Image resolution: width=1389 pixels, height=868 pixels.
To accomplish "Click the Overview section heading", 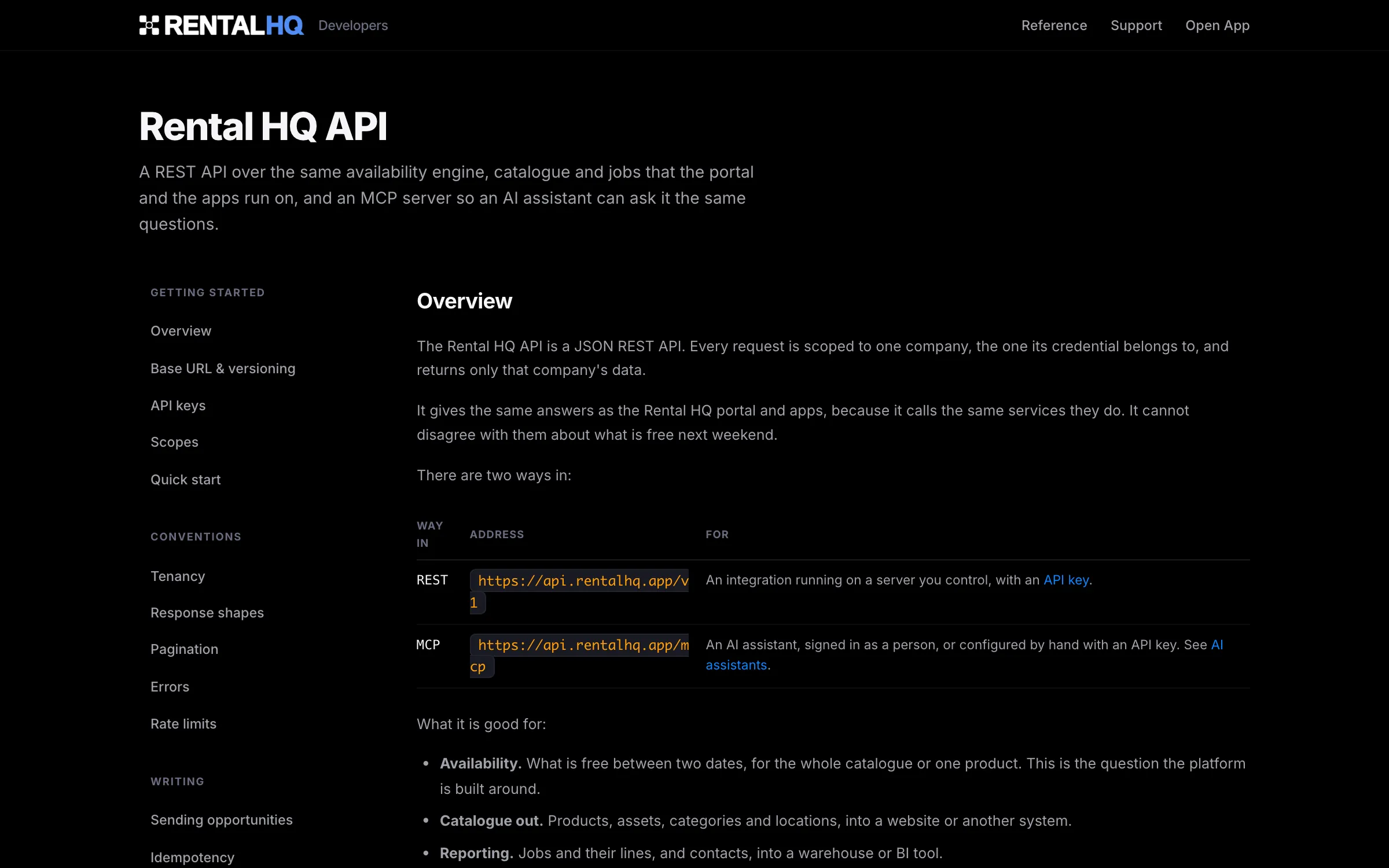I will click(464, 301).
